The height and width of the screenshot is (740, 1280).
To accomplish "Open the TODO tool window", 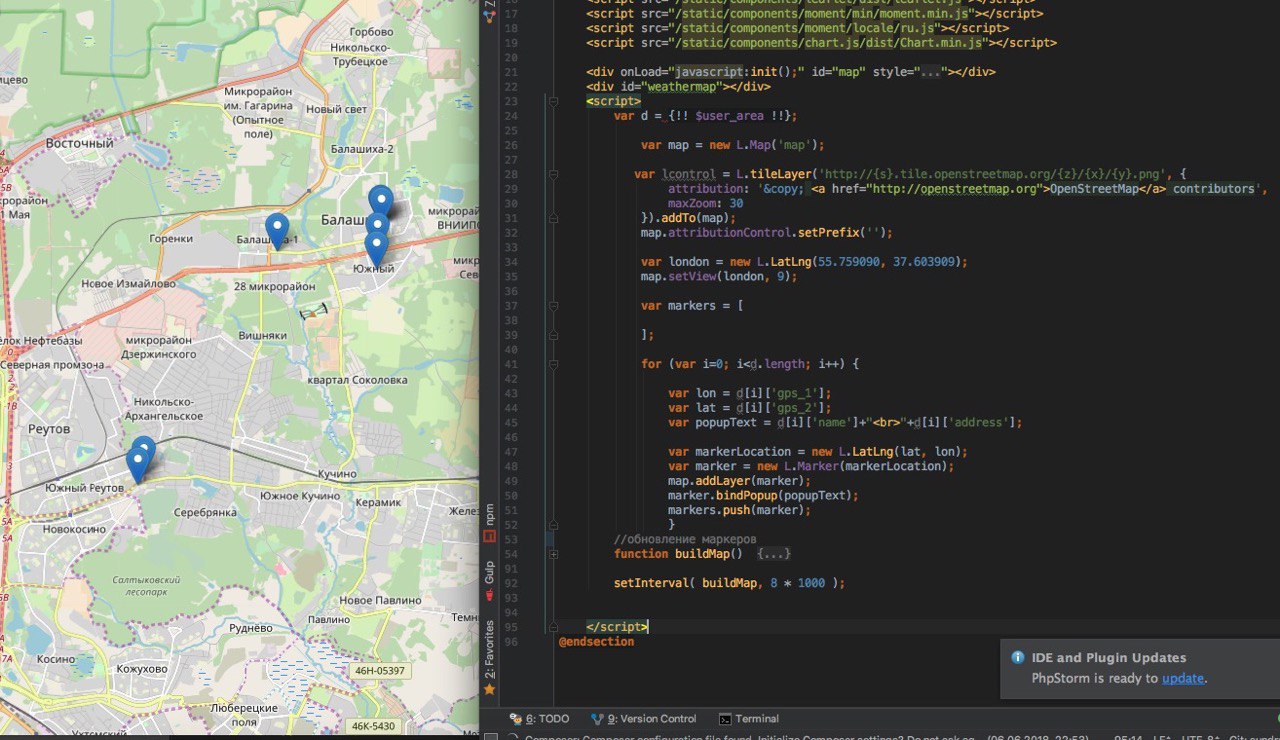I will [540, 719].
